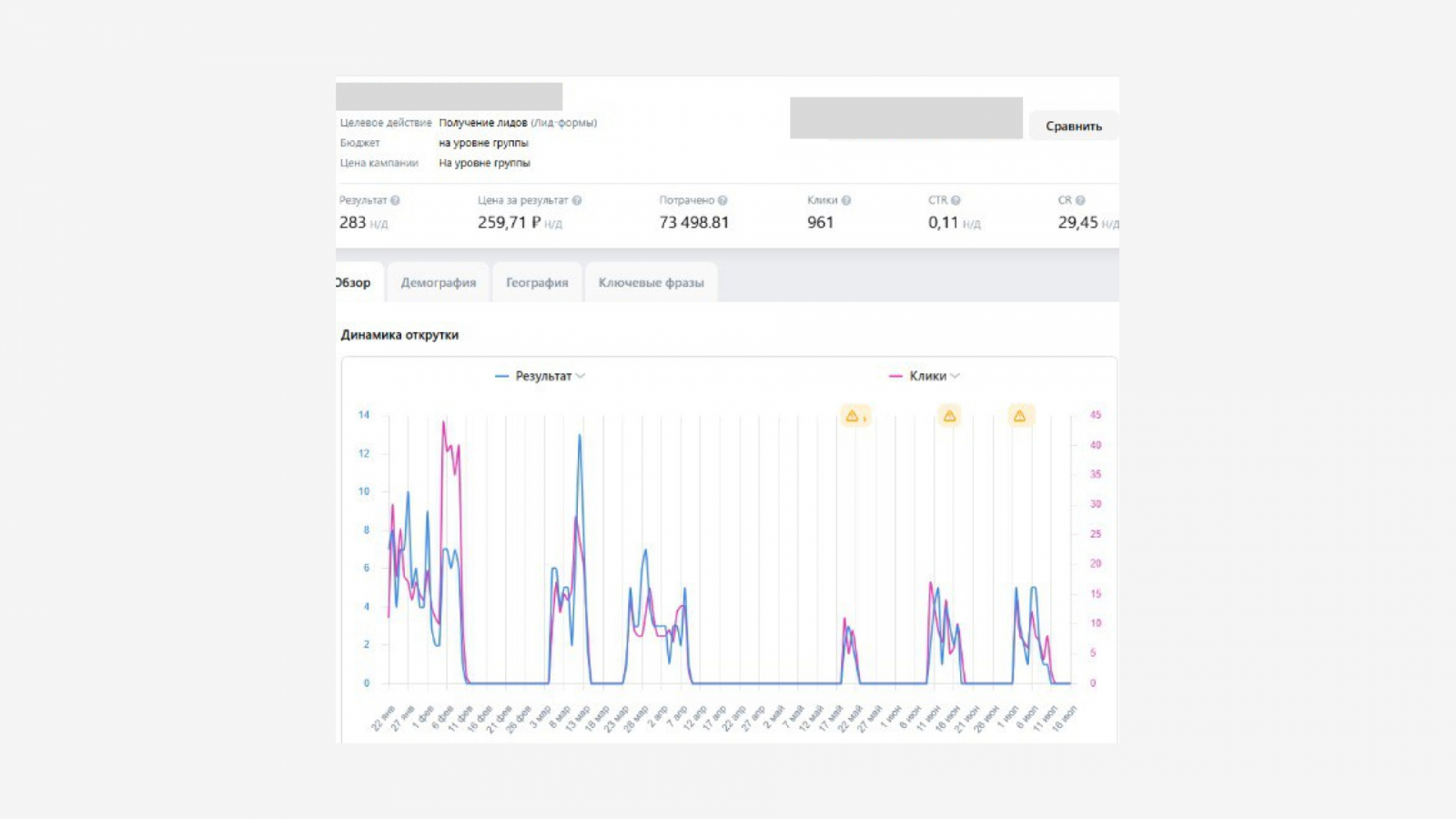
Task: Click help icon next to Результат
Action: pos(395,200)
